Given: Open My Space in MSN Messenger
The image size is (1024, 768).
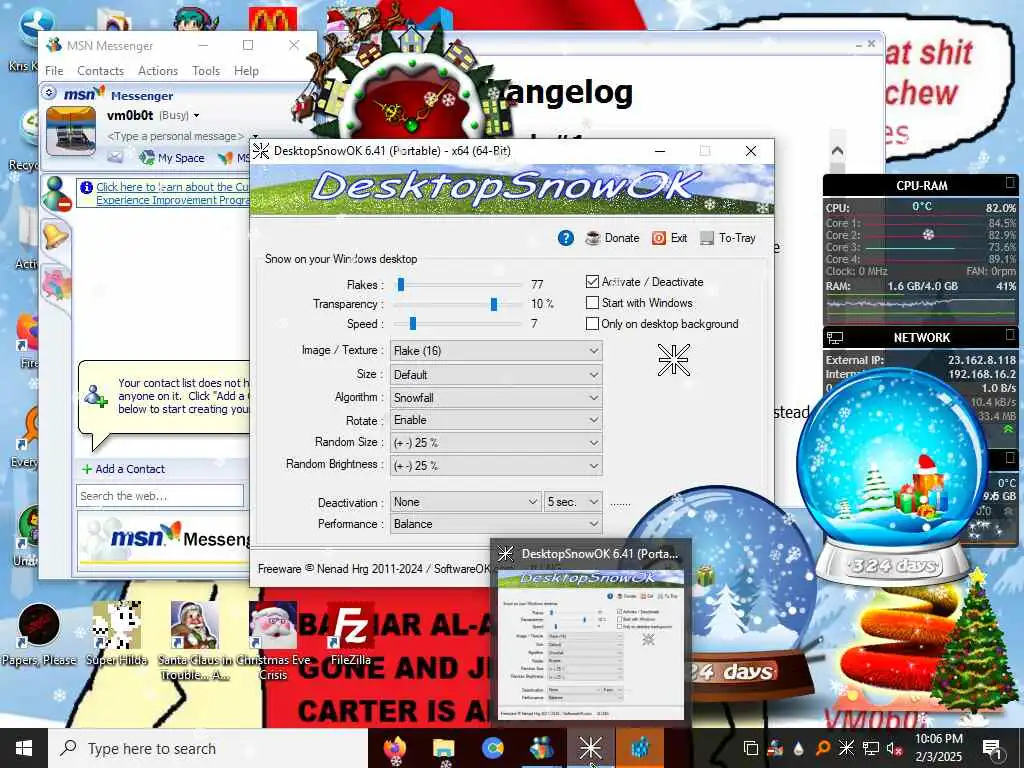Looking at the screenshot, I should click(x=173, y=157).
